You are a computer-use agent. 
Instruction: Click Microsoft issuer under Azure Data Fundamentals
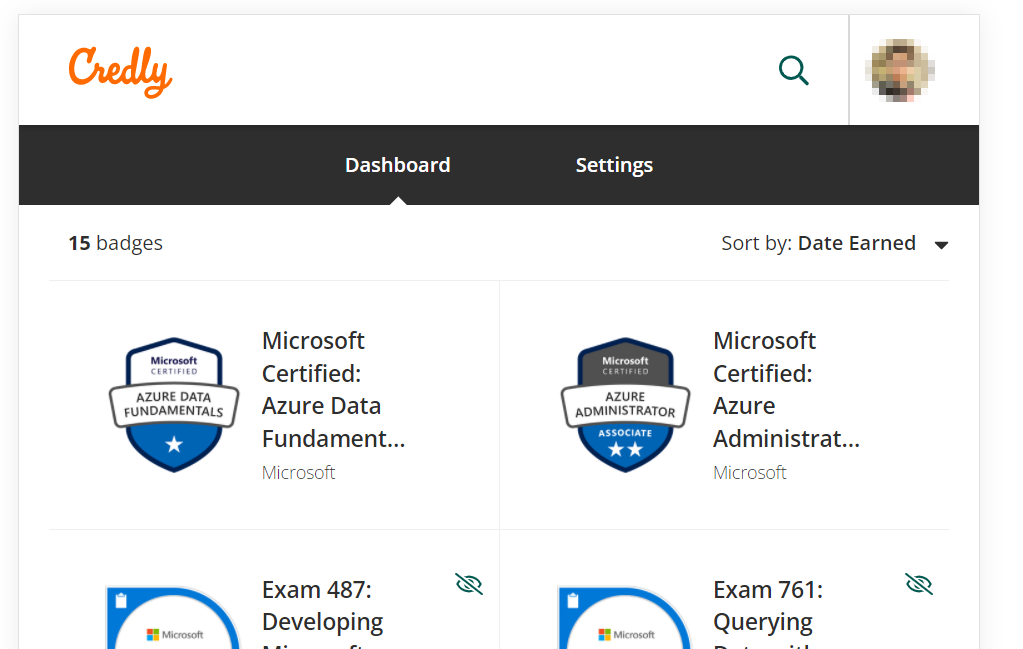298,472
